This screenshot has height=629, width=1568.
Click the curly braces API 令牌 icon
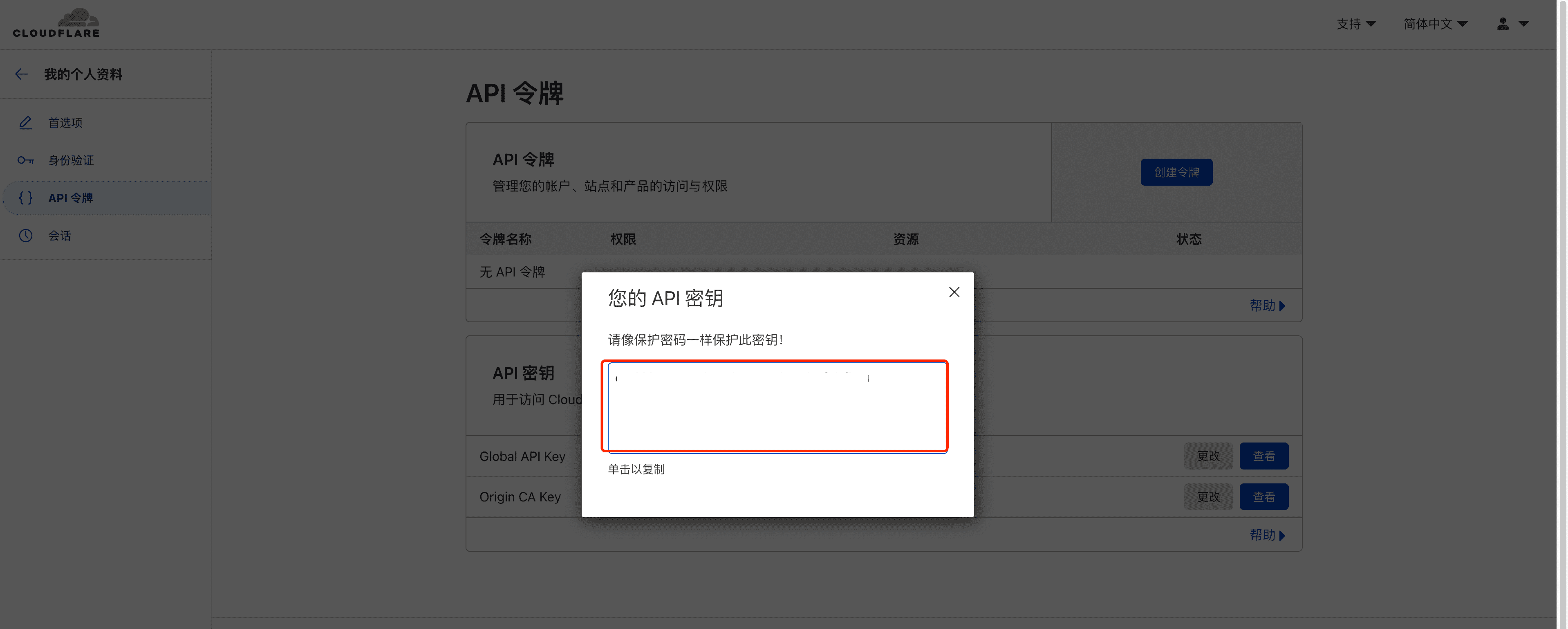tap(25, 198)
